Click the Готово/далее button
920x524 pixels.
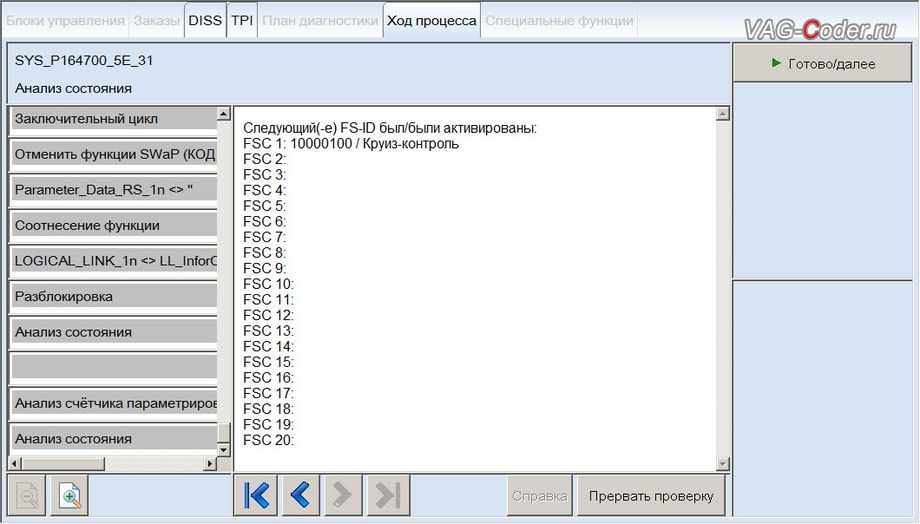tap(822, 63)
